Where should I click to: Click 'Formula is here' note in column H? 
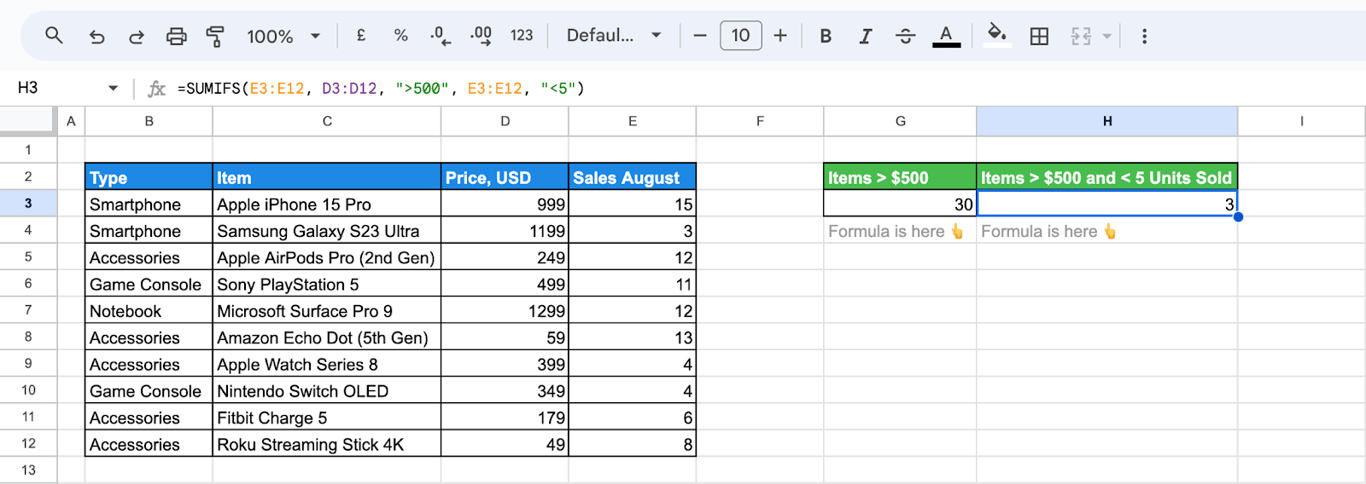click(1049, 231)
